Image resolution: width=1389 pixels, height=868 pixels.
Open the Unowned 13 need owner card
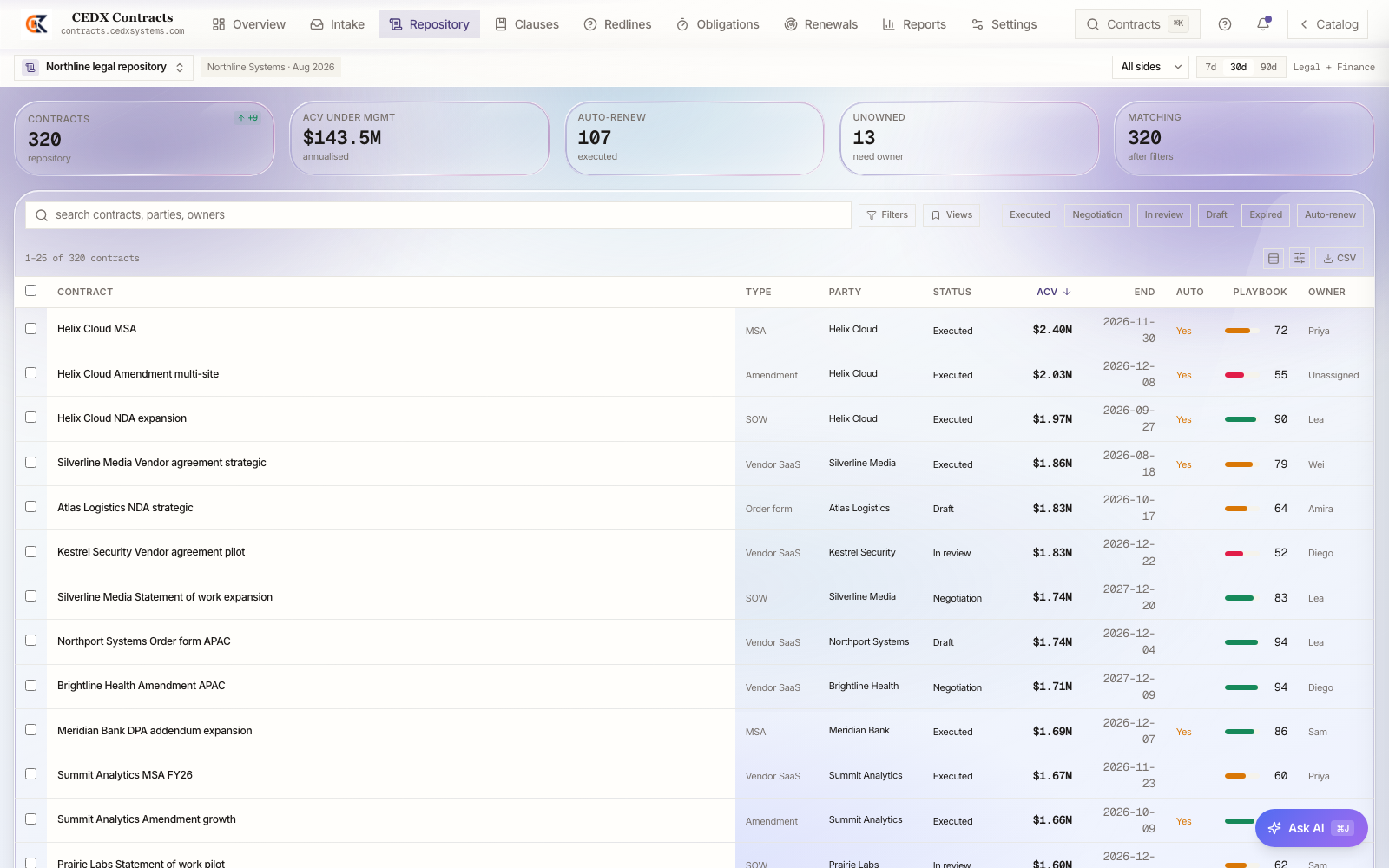click(970, 139)
